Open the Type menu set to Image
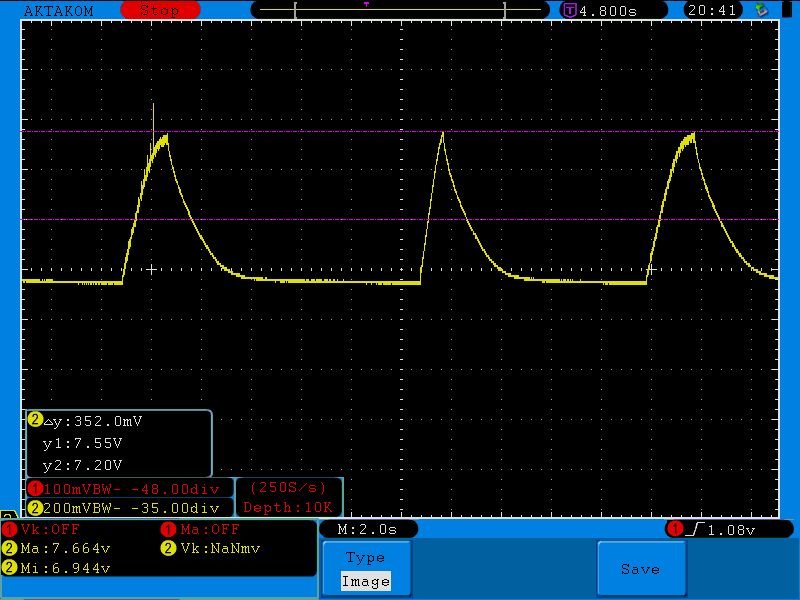 (x=365, y=570)
